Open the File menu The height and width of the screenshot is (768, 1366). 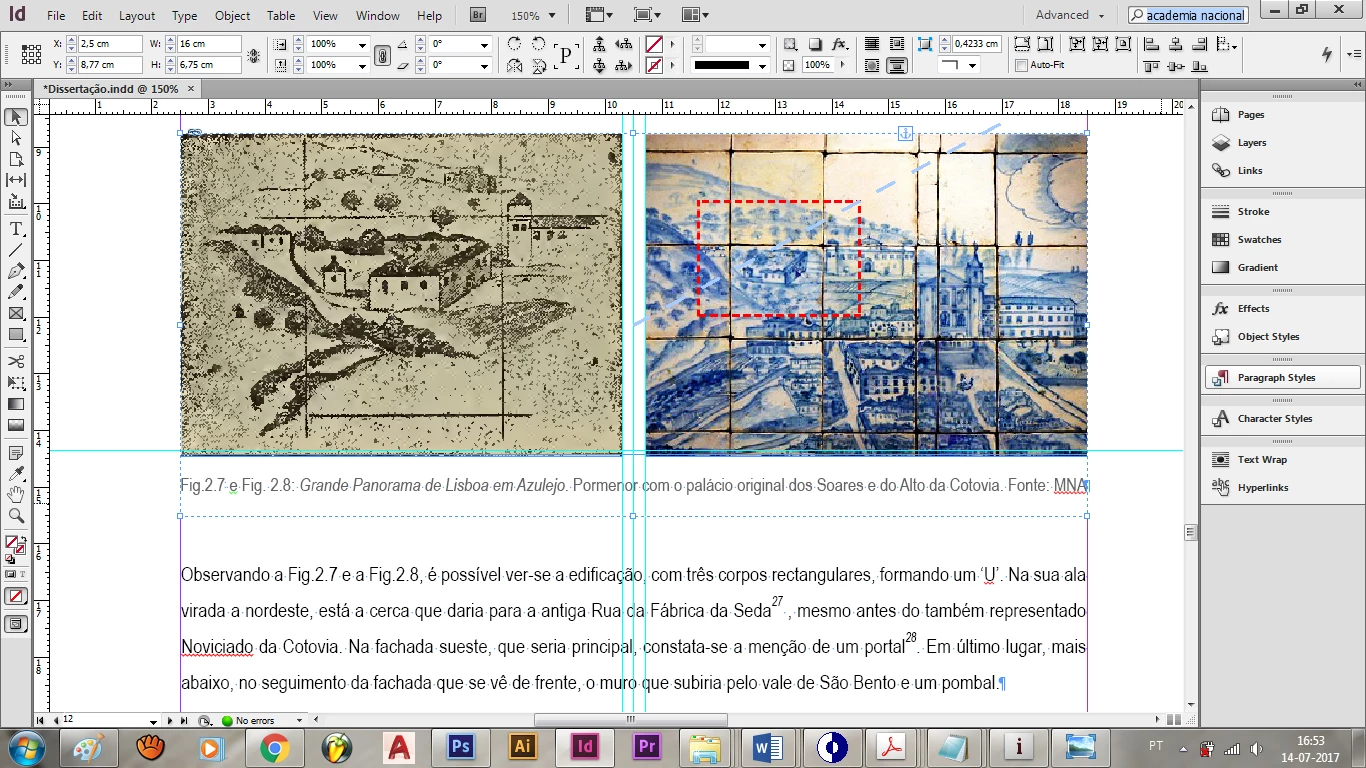tap(56, 16)
